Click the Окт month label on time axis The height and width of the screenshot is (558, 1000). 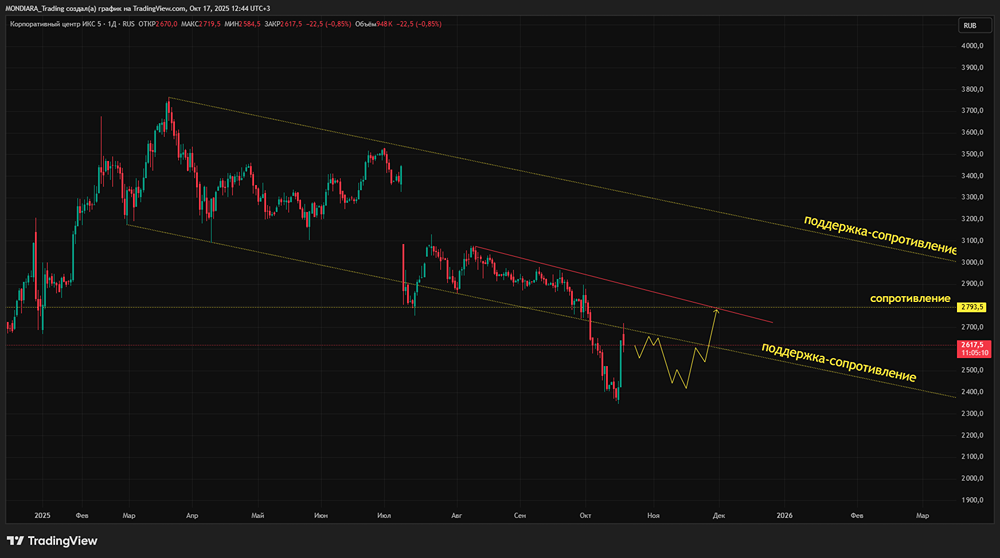coord(585,515)
